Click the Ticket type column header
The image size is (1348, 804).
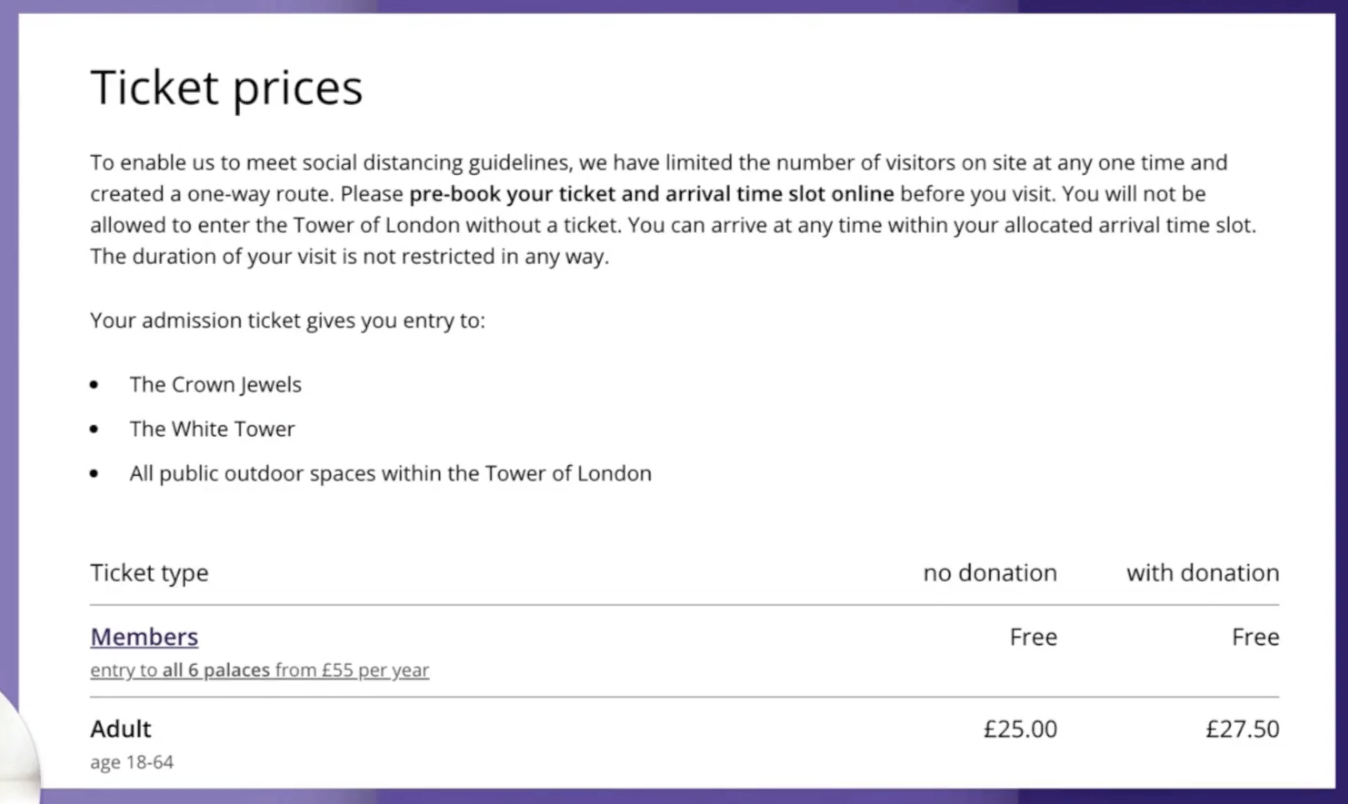point(149,573)
